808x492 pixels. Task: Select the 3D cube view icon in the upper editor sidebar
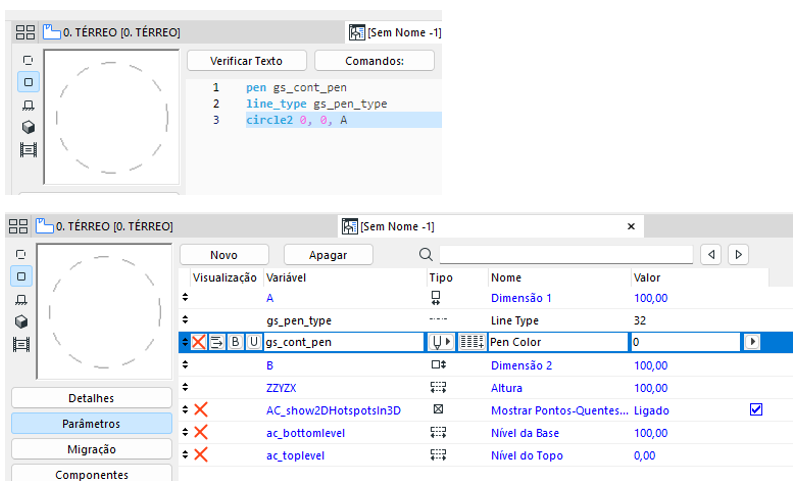tap(28, 127)
